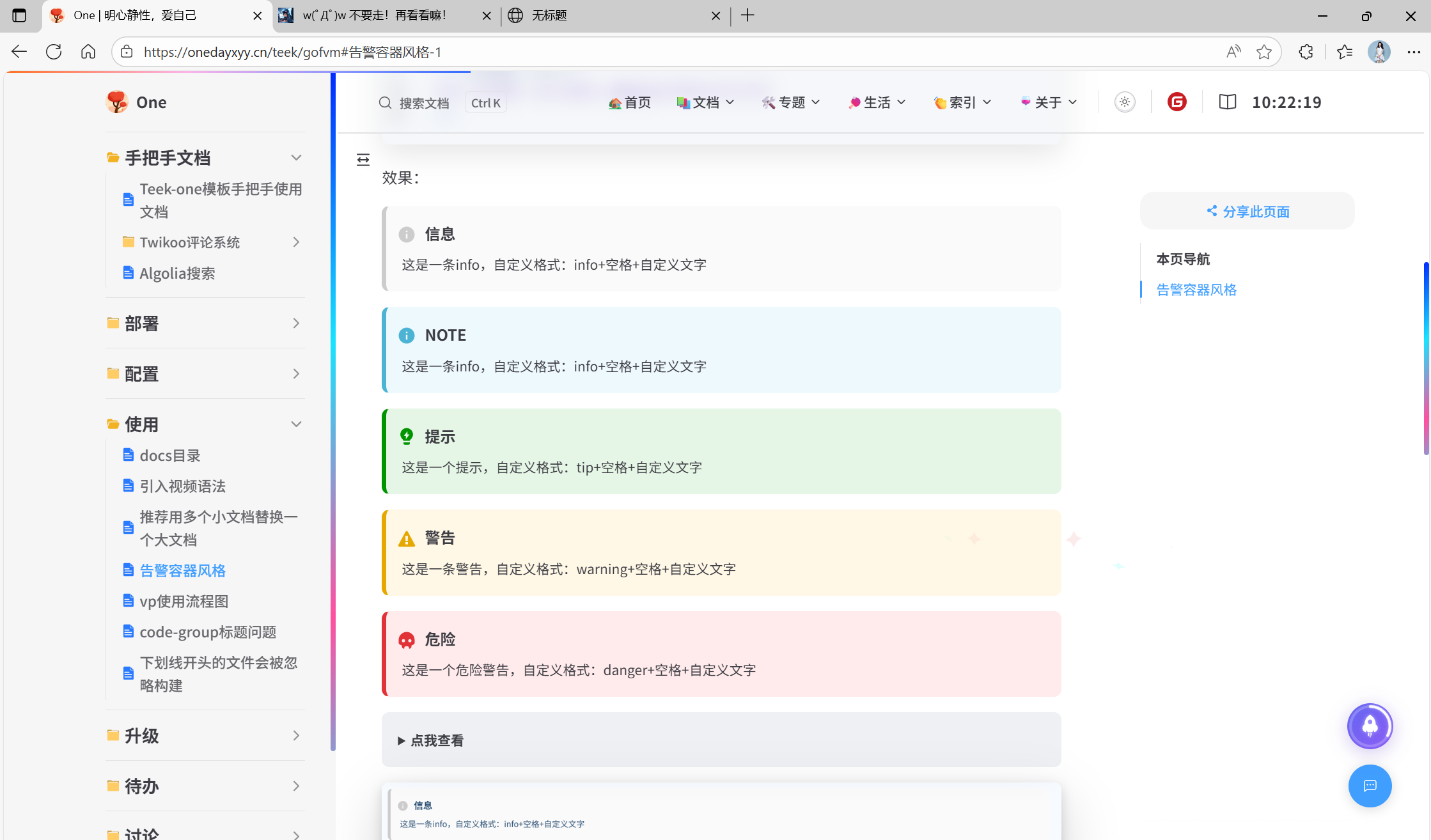Click the page vertical scrollbar thumb
Screen dimensions: 1431x840
(1426, 358)
